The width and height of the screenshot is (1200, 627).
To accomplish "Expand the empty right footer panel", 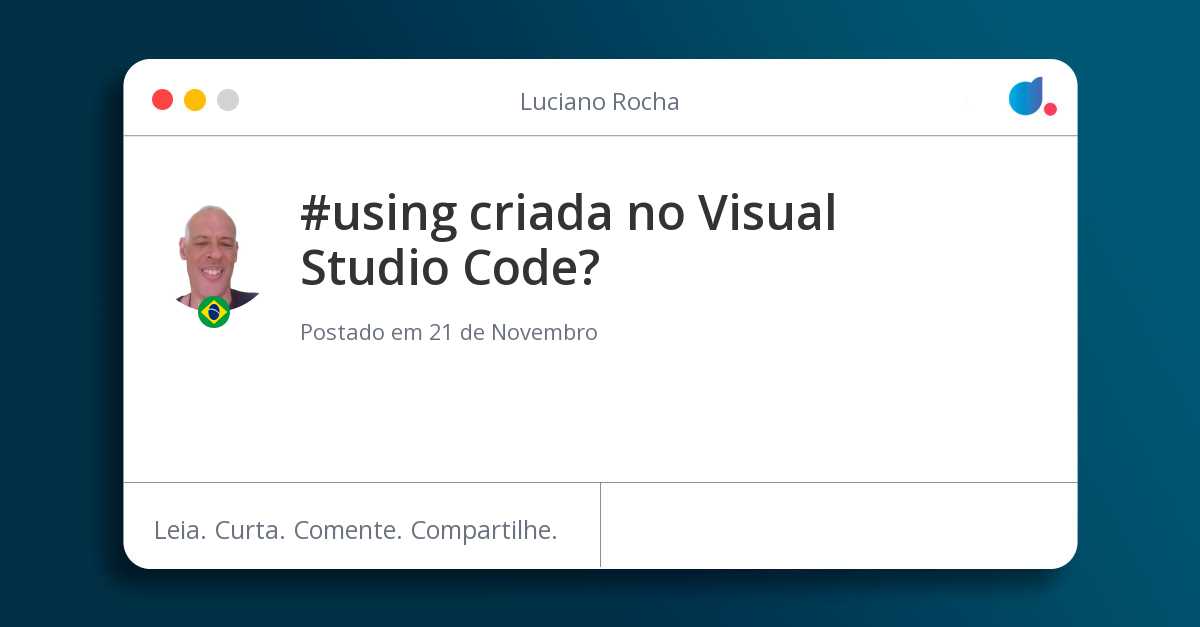I will click(x=840, y=524).
